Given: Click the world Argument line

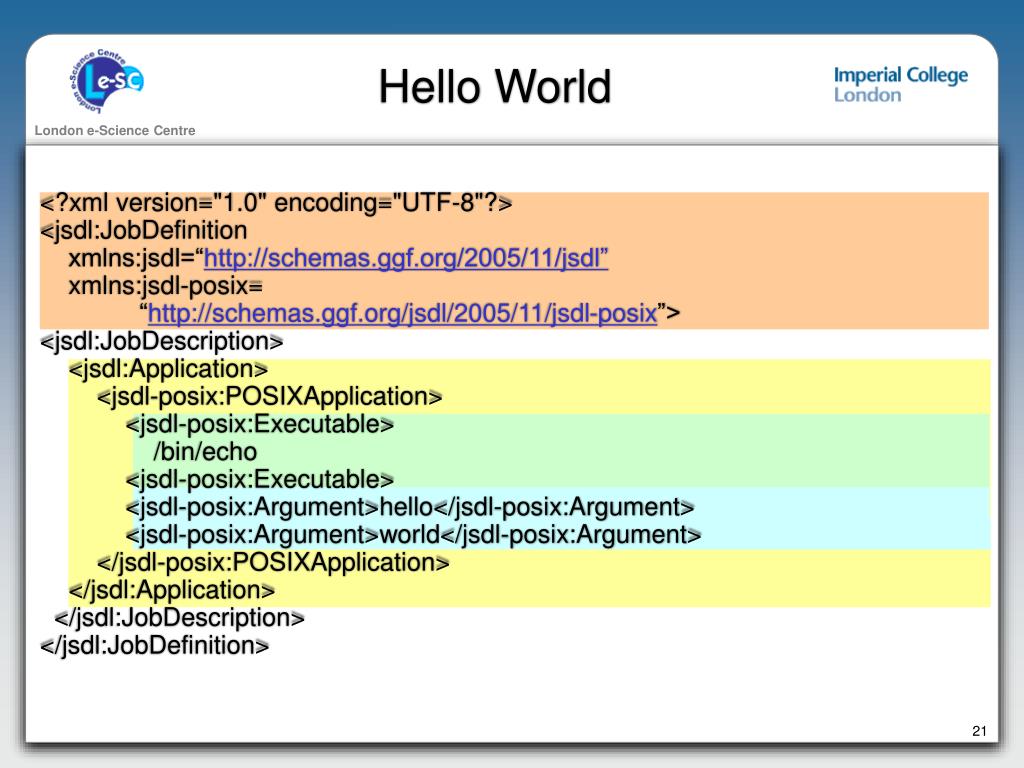Looking at the screenshot, I should (x=413, y=535).
